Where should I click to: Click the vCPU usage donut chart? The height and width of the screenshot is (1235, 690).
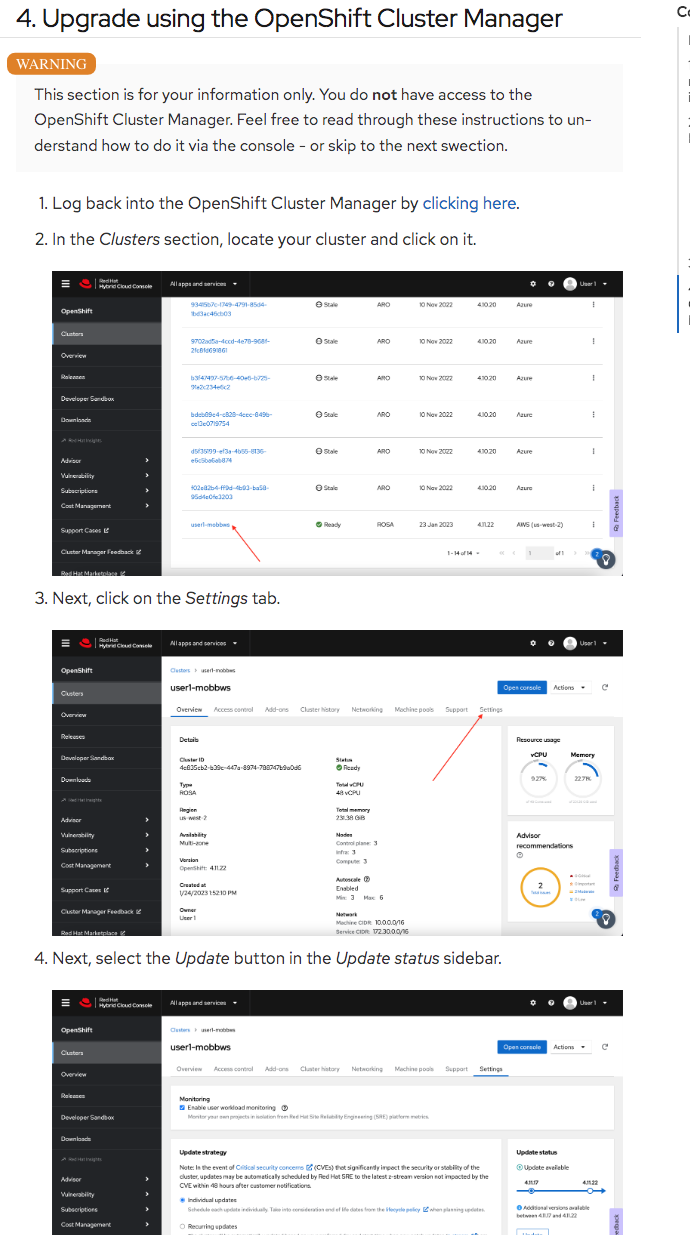pos(539,778)
